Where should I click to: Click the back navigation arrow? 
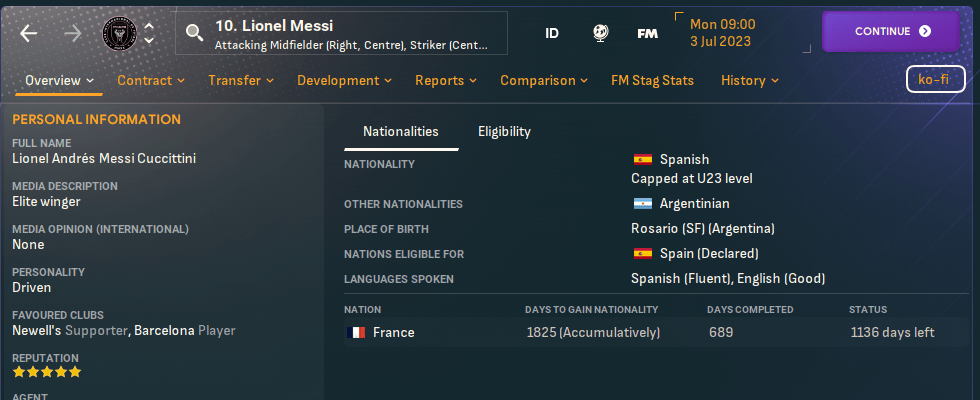[28, 32]
